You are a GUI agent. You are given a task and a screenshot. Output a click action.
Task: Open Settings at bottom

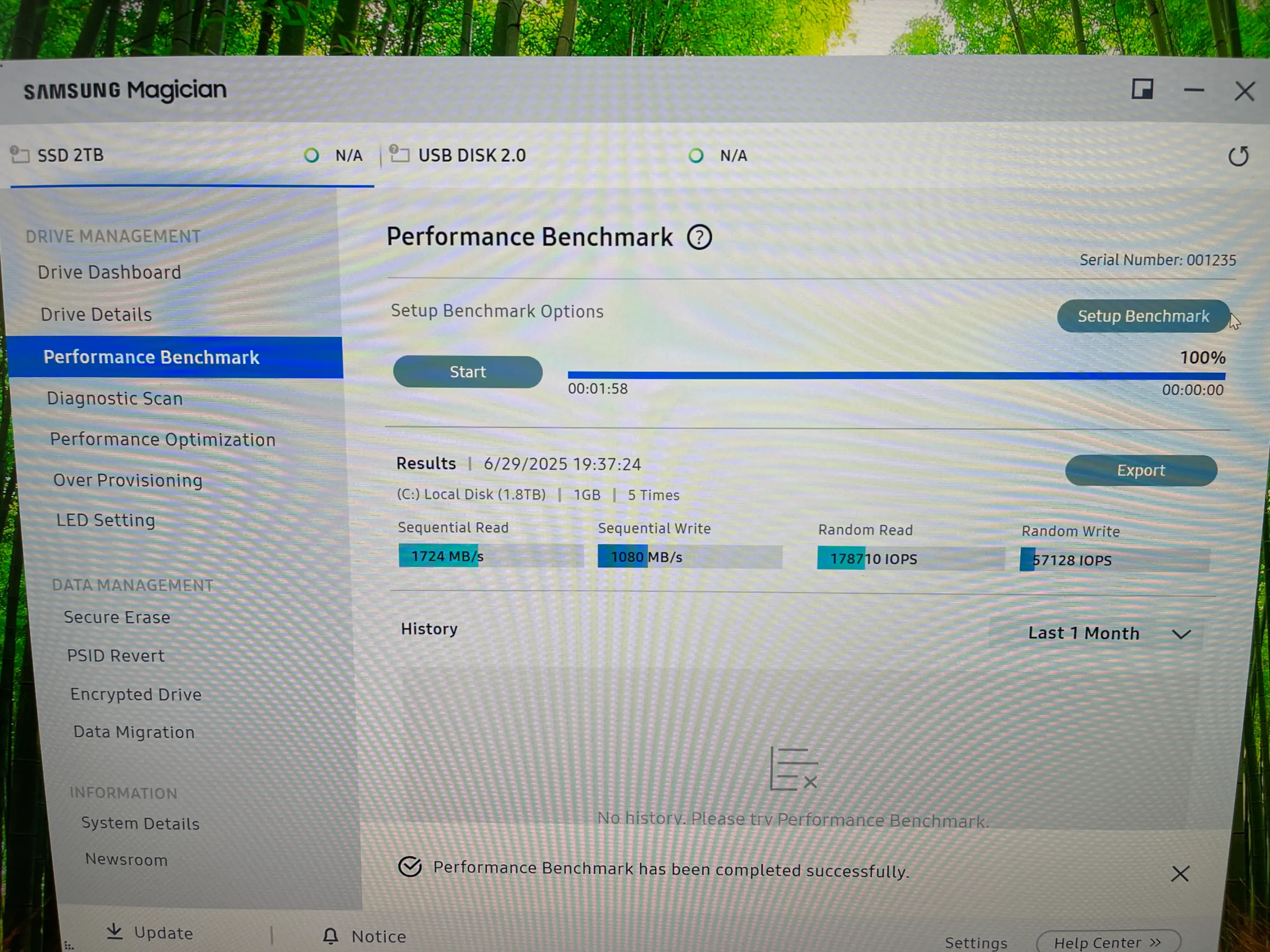[x=976, y=943]
